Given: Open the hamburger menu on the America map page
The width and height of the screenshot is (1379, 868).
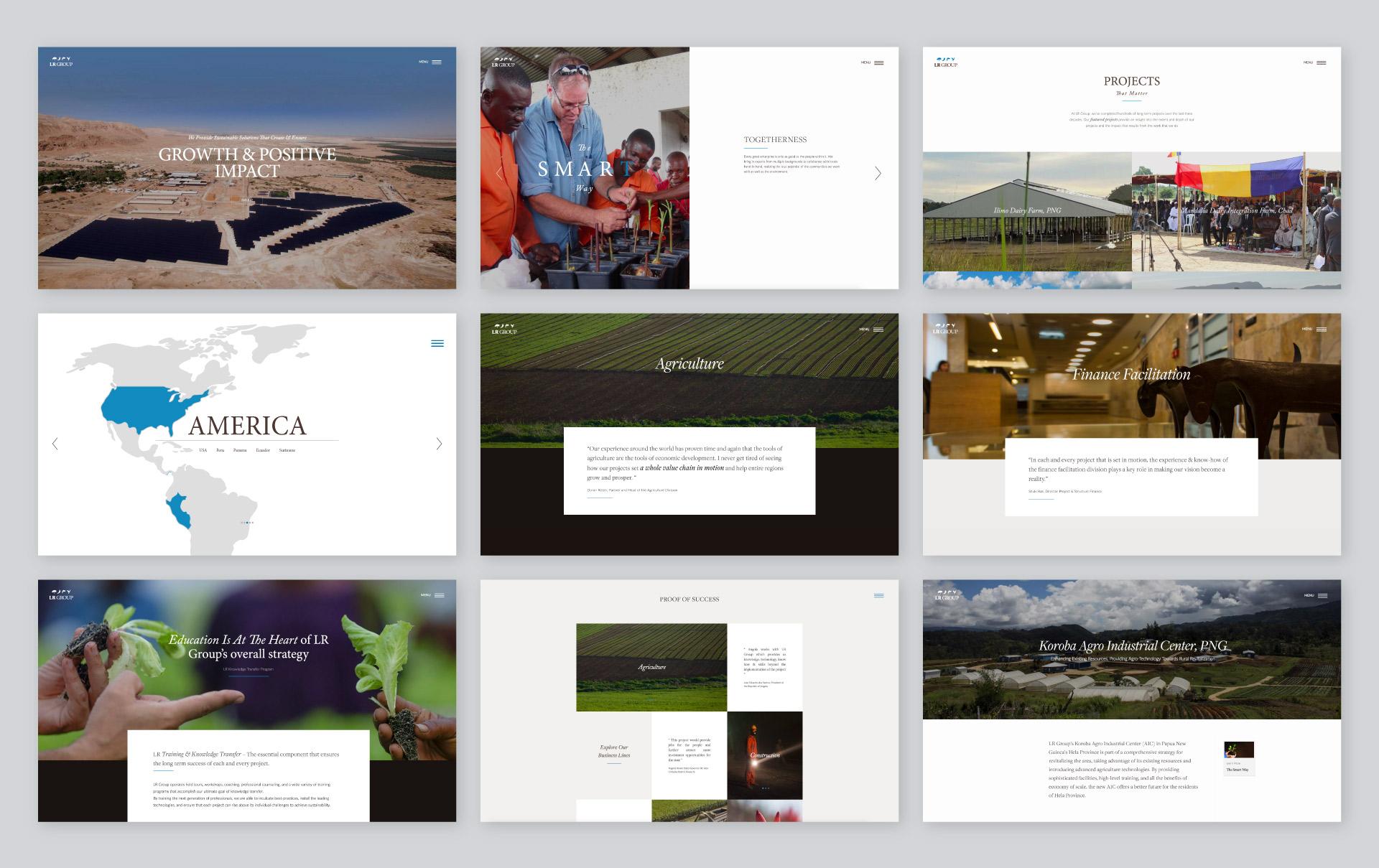Looking at the screenshot, I should 437,343.
